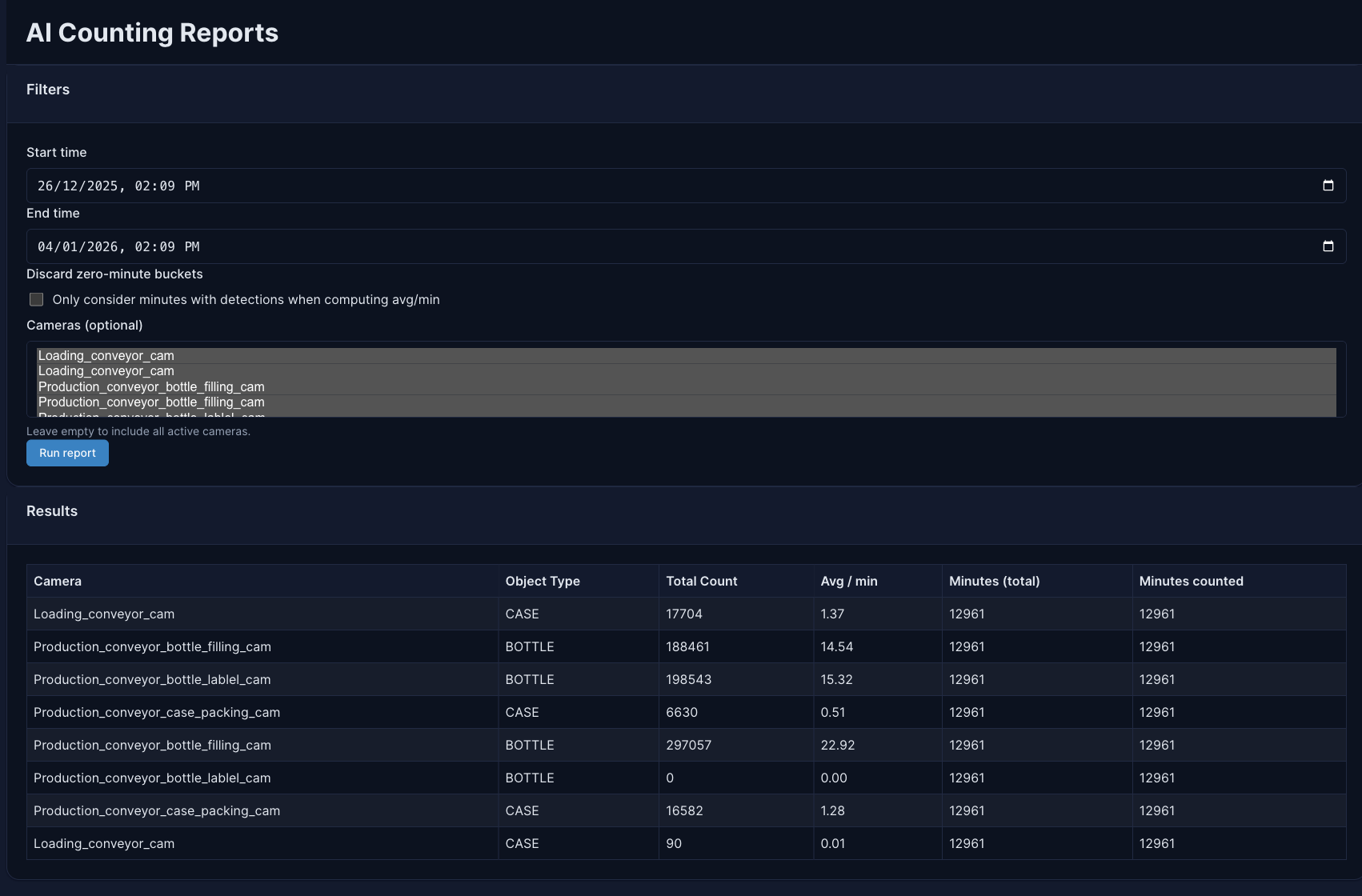
Task: Click the Run report button
Action: 67,453
